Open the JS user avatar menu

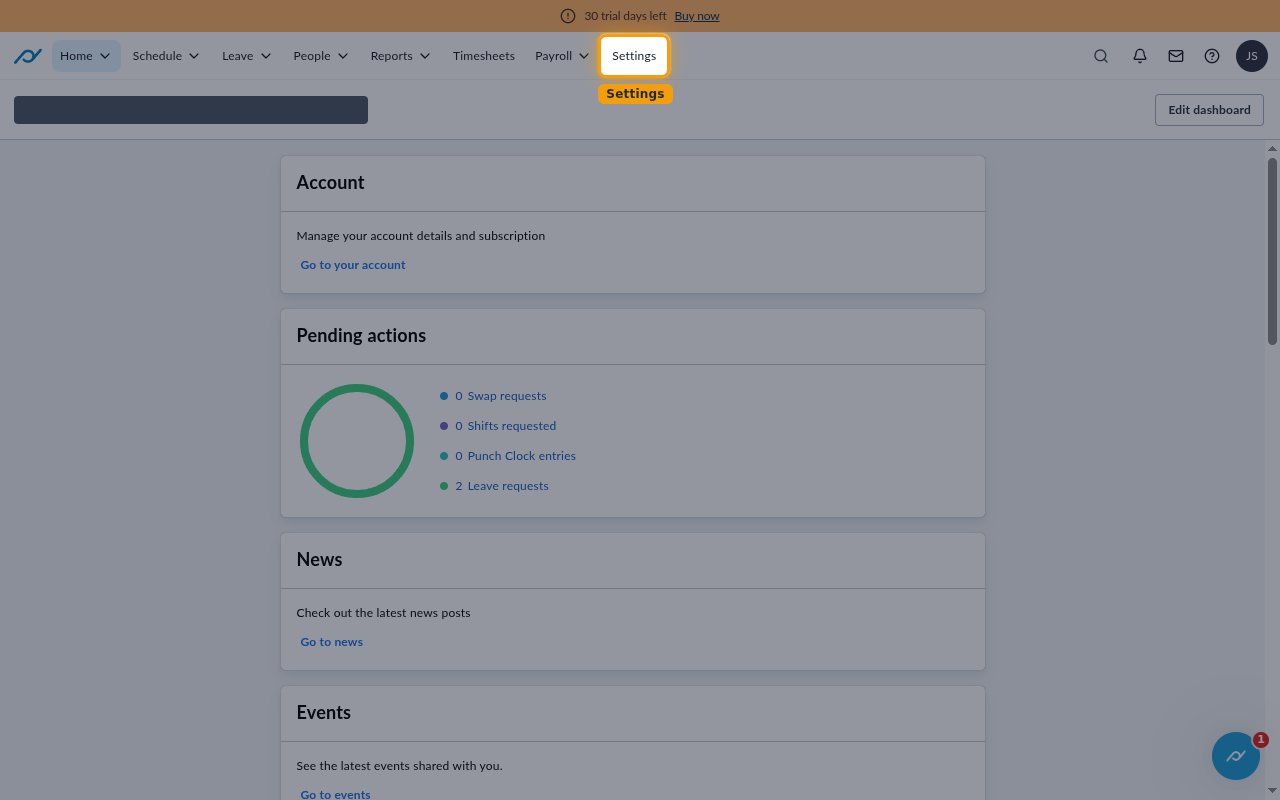coord(1252,56)
